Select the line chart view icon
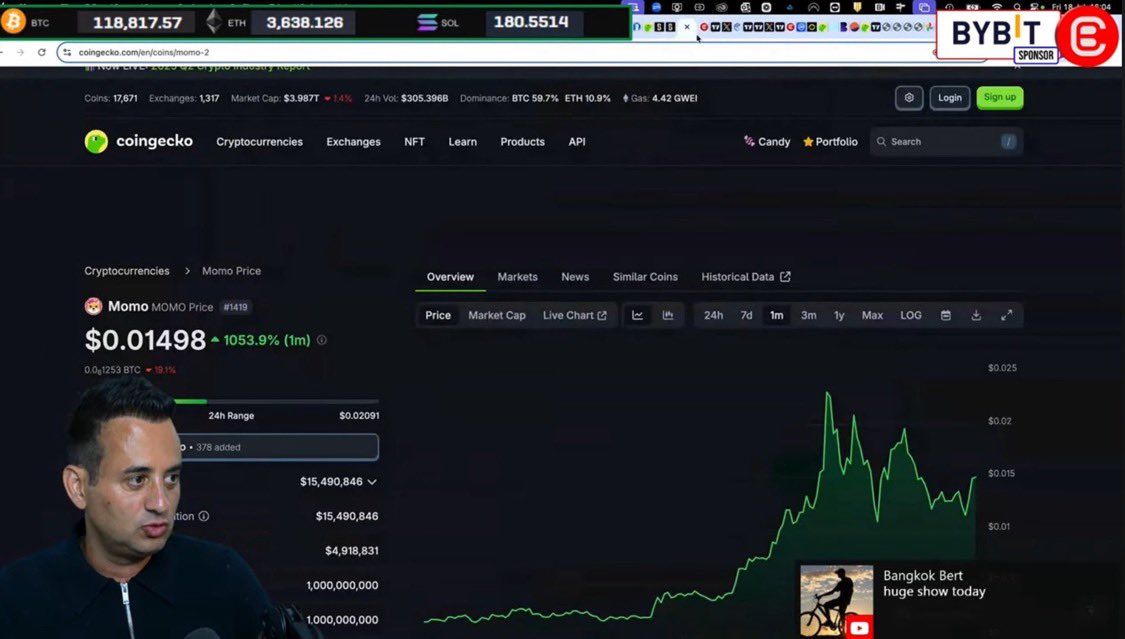Screen dimensions: 1125x639 [637, 315]
